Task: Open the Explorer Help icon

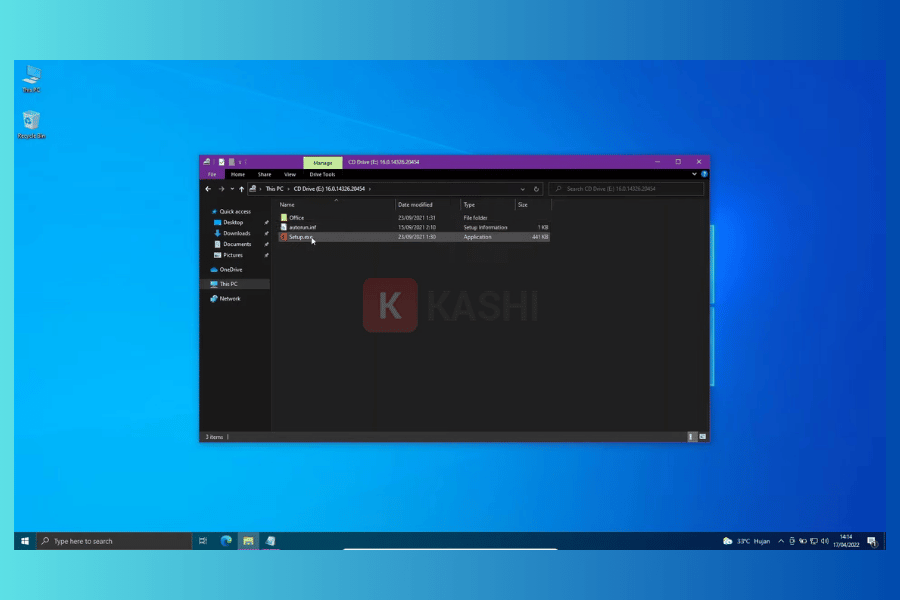Action: pyautogui.click(x=704, y=174)
